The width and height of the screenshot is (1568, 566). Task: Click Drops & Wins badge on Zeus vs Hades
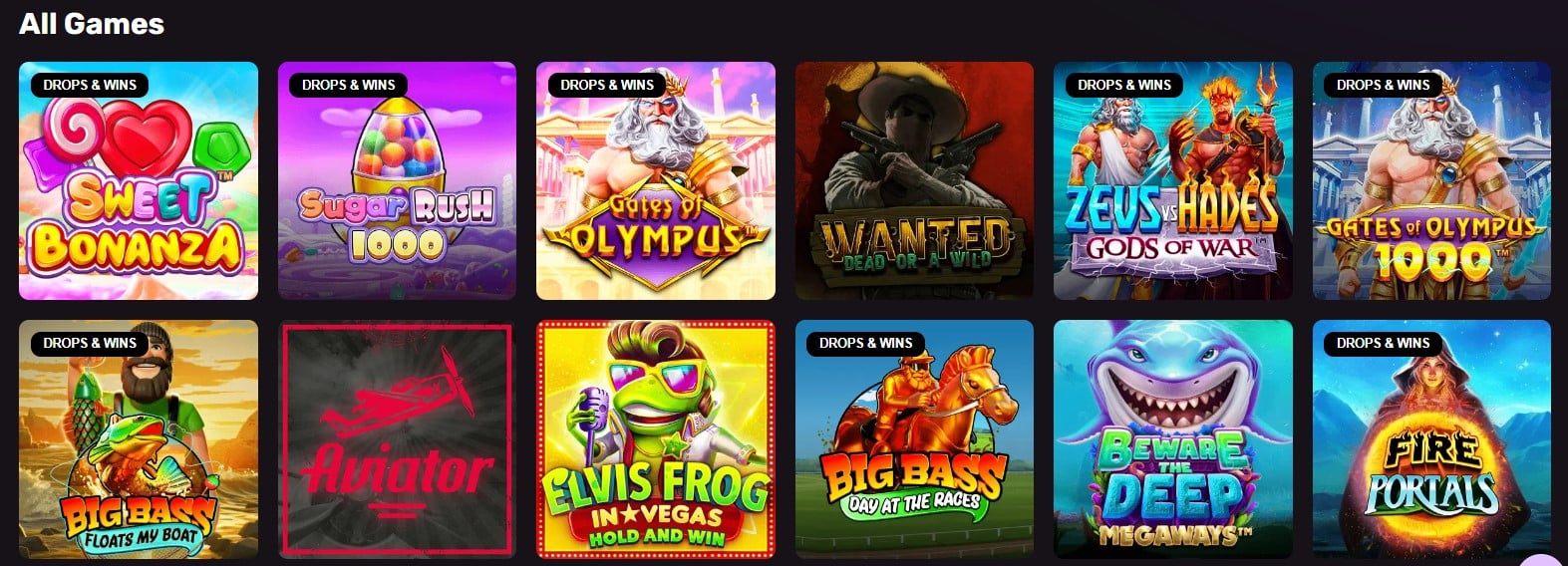[x=1124, y=85]
